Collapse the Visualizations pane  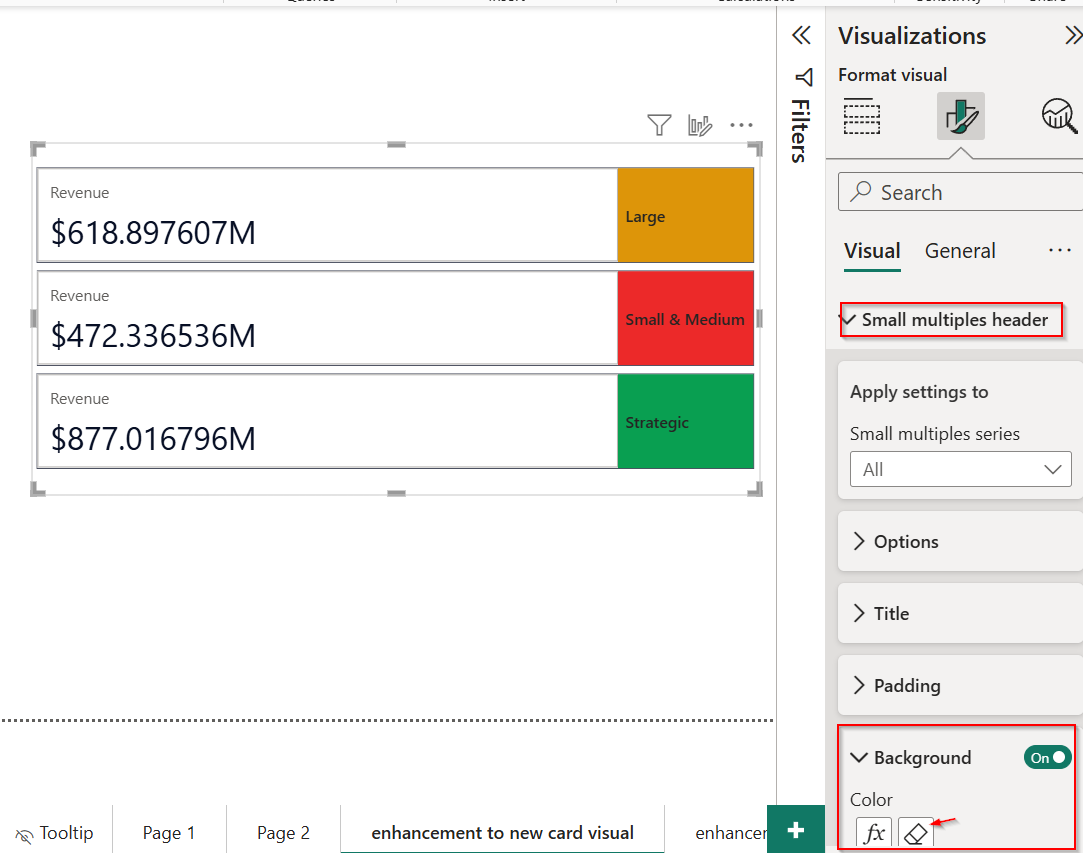point(1073,35)
